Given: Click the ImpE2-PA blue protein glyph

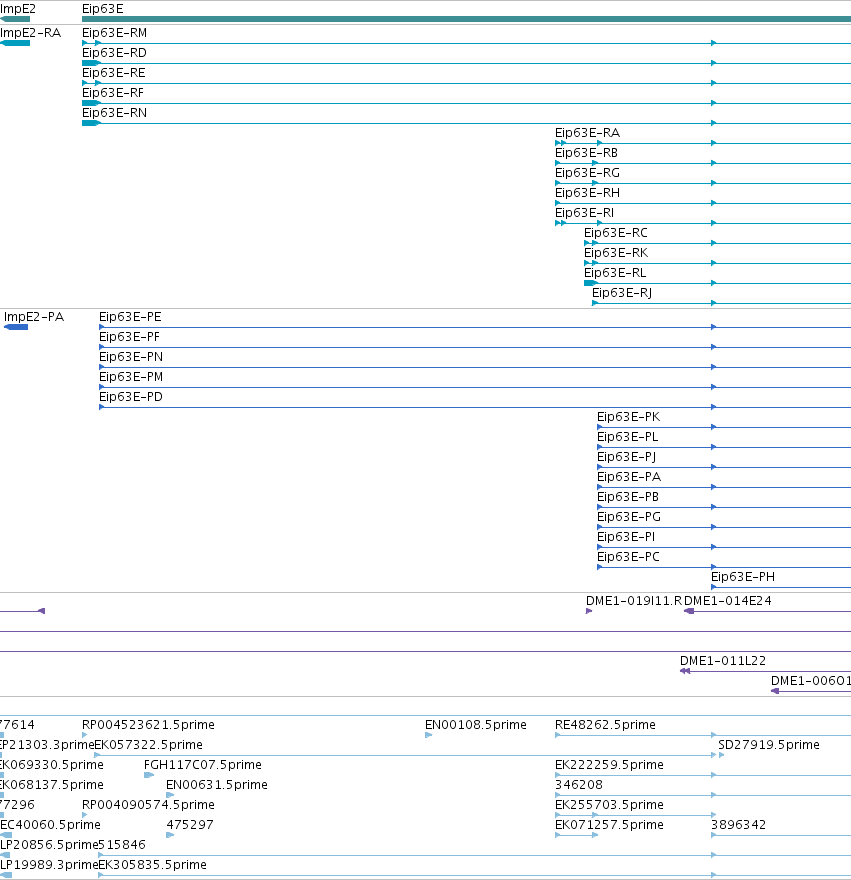Looking at the screenshot, I should tap(16, 327).
